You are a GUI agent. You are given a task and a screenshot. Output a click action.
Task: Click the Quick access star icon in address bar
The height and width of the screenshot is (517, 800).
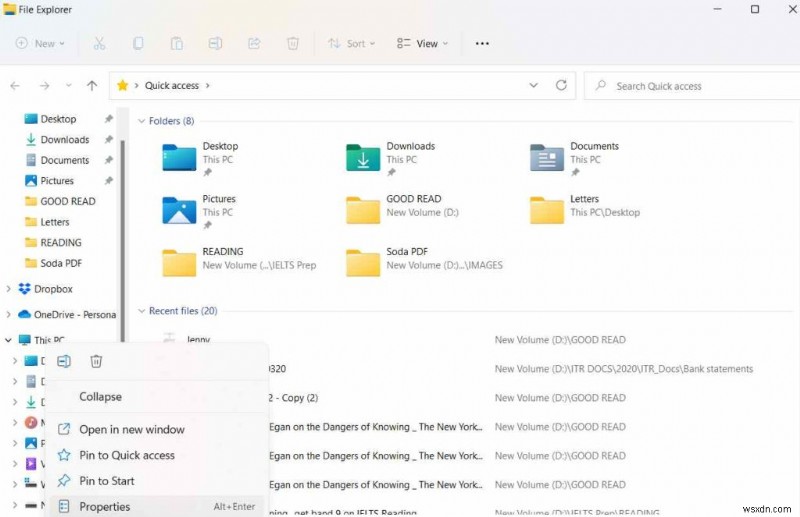coord(122,85)
